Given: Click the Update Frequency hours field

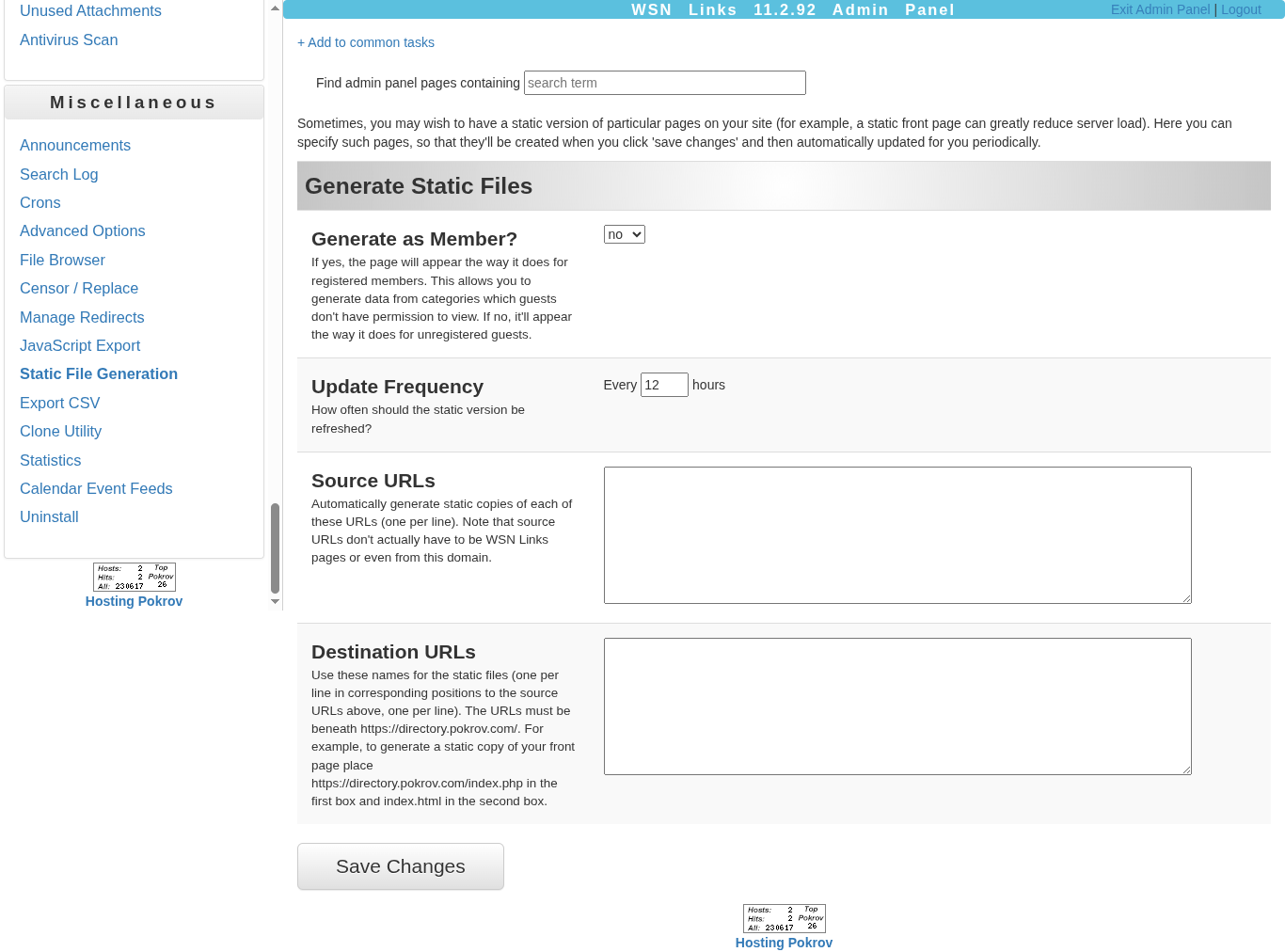Looking at the screenshot, I should (x=663, y=385).
